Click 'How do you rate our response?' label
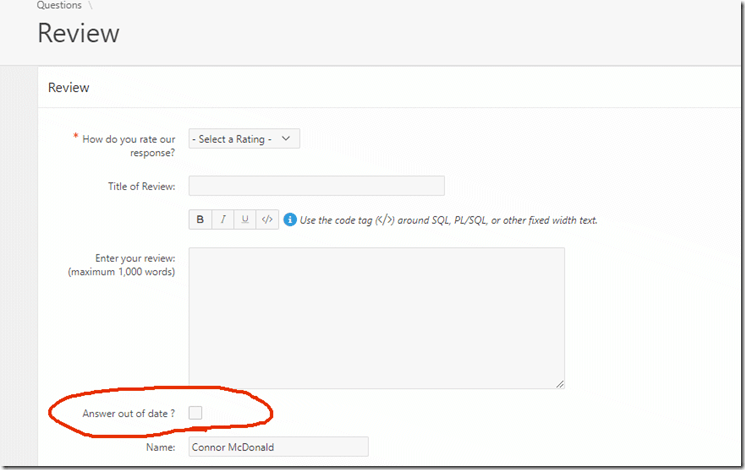Screen dimensions: 745x470 click(x=128, y=146)
